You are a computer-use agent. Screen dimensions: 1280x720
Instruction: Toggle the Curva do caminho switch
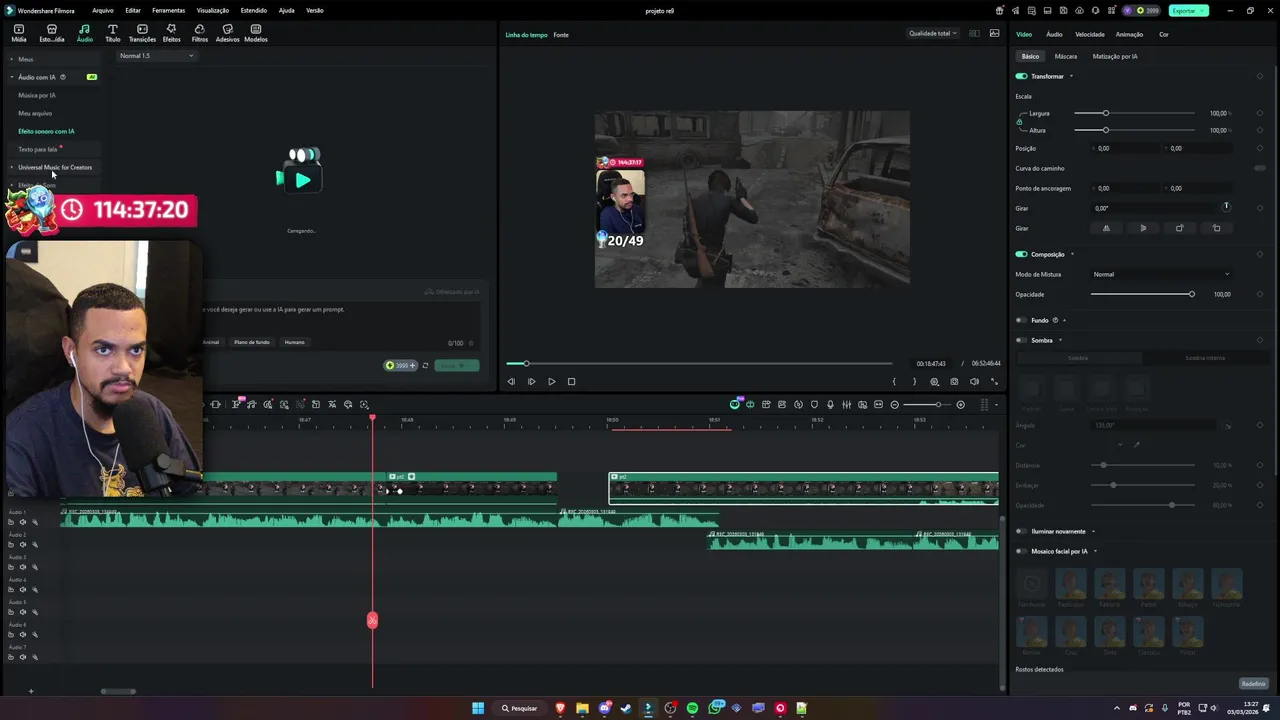click(1260, 168)
